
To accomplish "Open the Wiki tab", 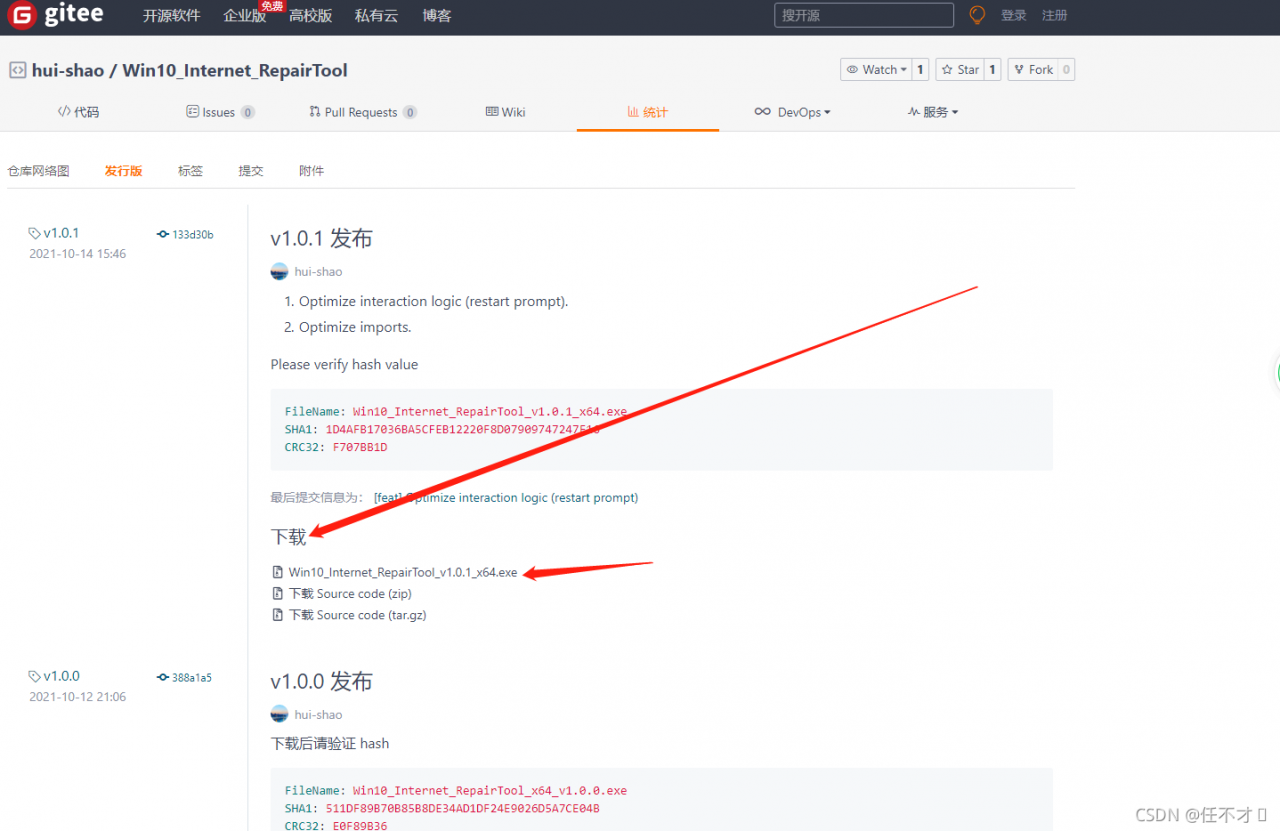I will [505, 112].
